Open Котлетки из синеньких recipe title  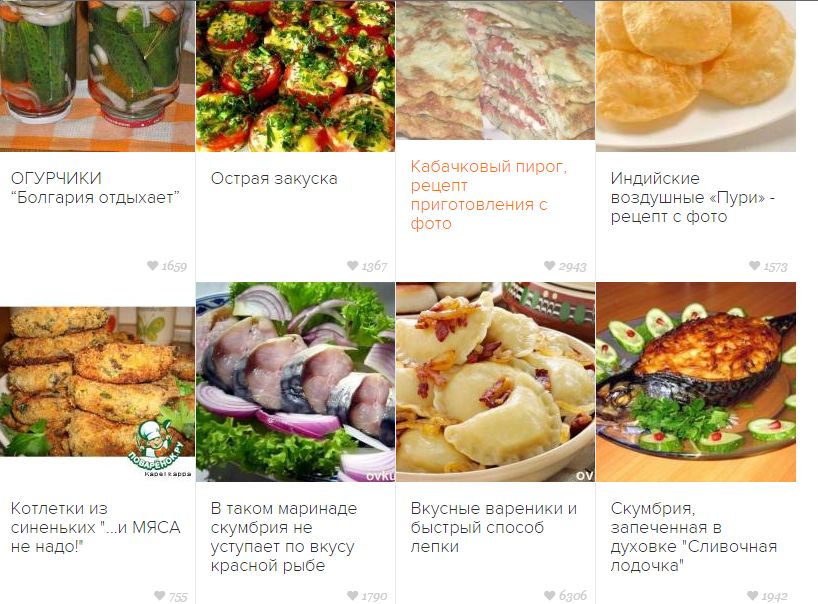coord(95,527)
